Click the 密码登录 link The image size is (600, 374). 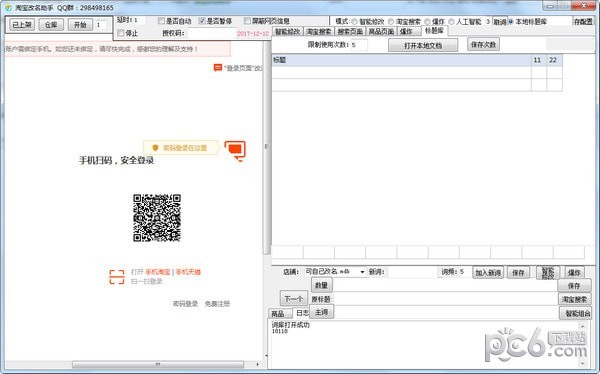tap(185, 304)
